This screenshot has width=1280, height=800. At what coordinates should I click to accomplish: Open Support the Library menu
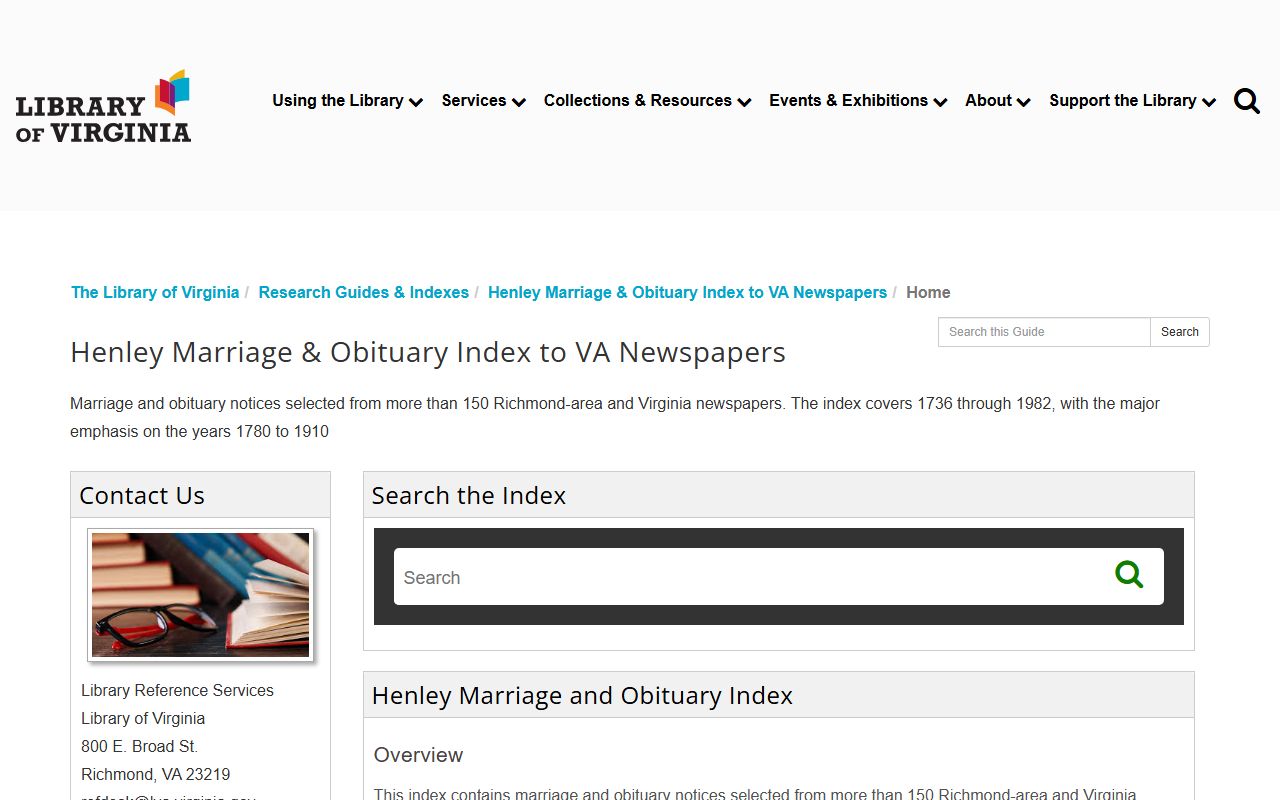point(1123,100)
